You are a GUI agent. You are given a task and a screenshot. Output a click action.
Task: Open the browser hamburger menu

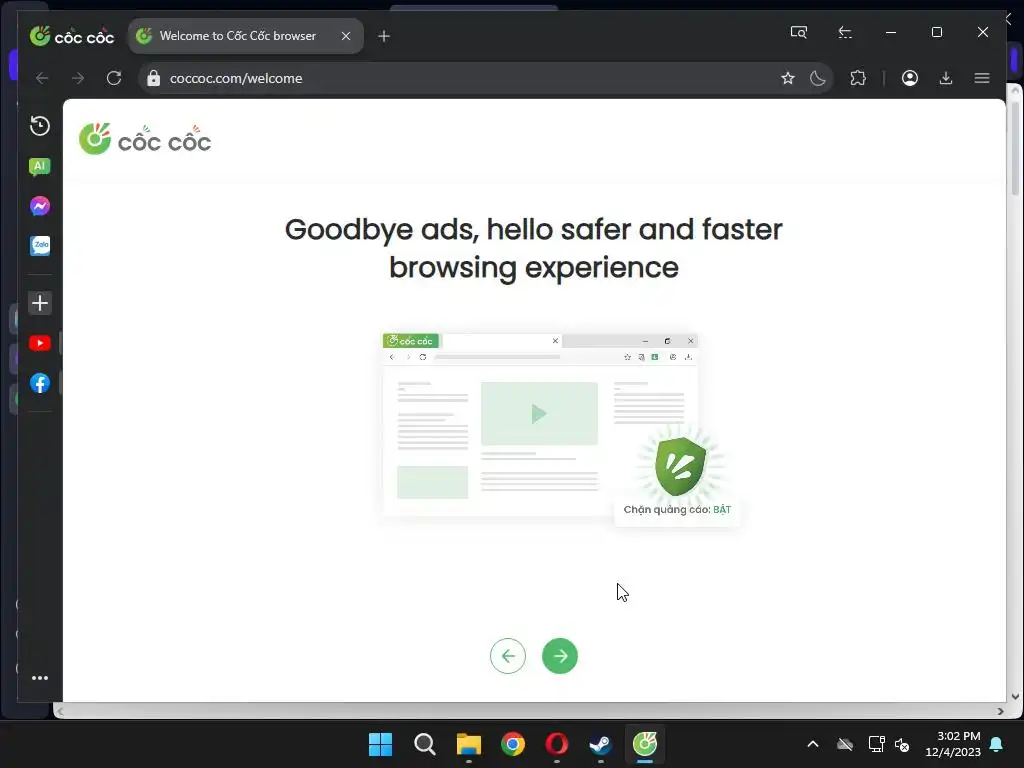[982, 78]
